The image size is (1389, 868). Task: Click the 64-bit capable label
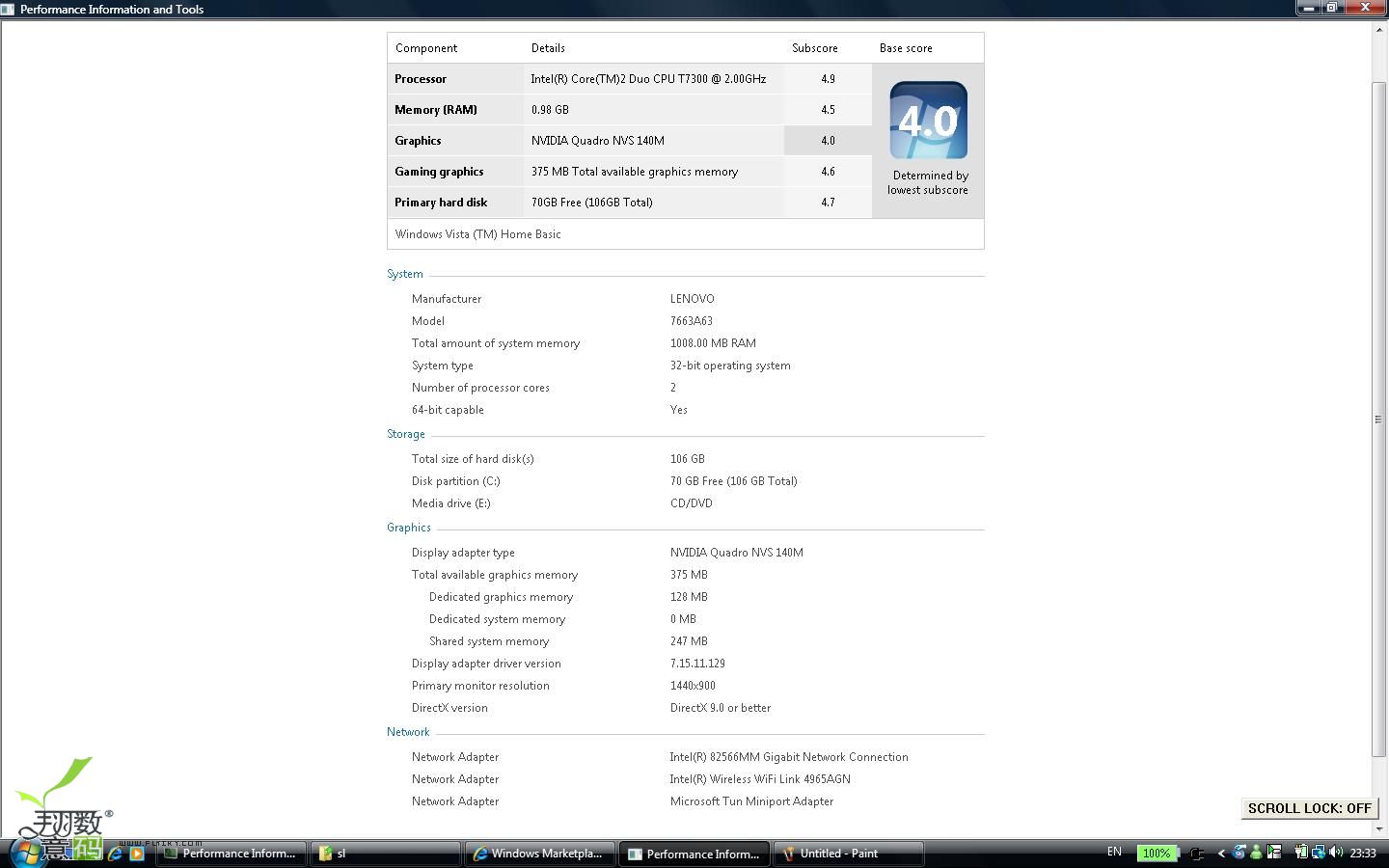(x=448, y=410)
